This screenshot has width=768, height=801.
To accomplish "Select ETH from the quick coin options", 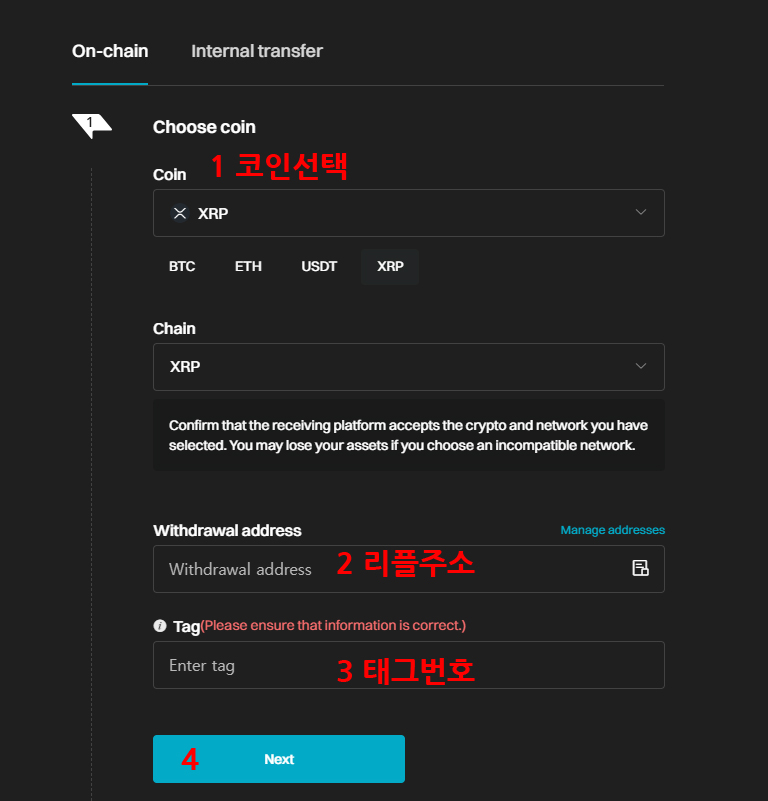I will tap(248, 266).
